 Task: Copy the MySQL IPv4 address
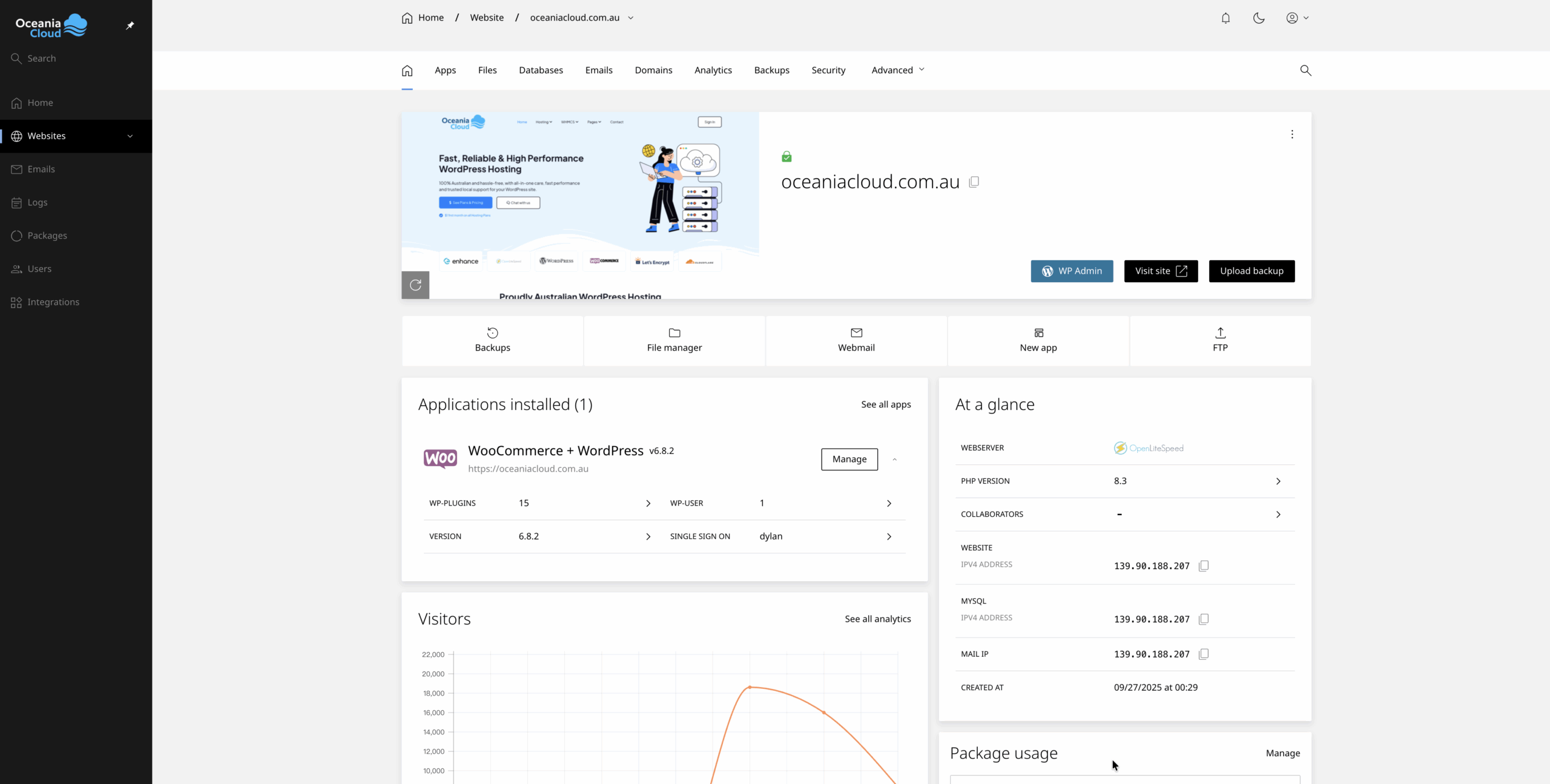coord(1204,619)
